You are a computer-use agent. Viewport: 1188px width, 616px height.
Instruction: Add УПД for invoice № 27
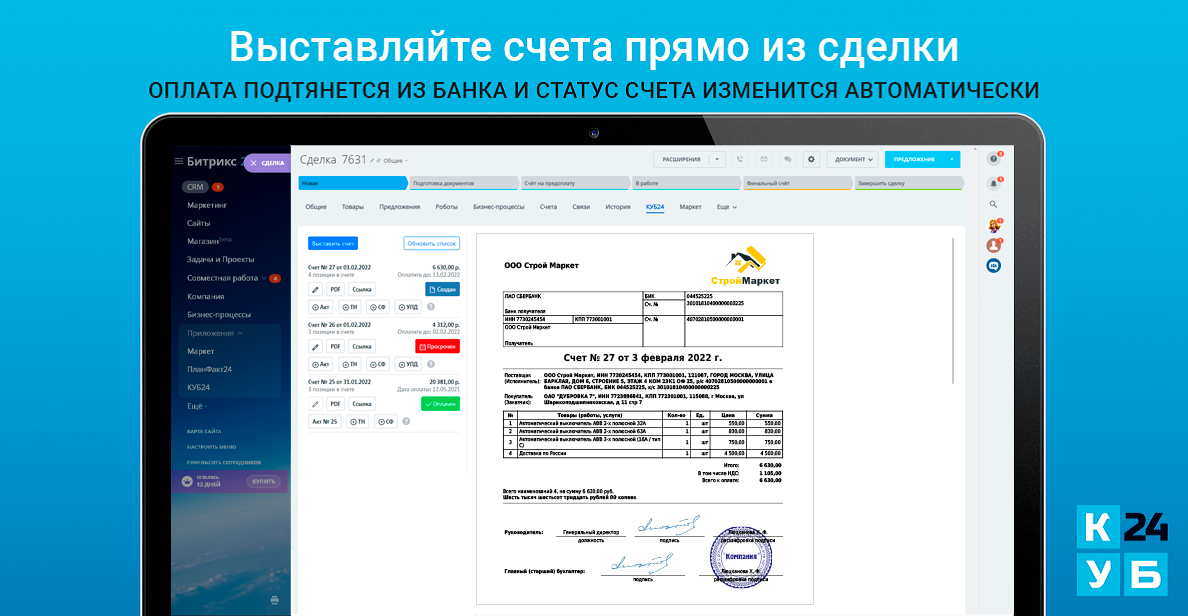[408, 307]
